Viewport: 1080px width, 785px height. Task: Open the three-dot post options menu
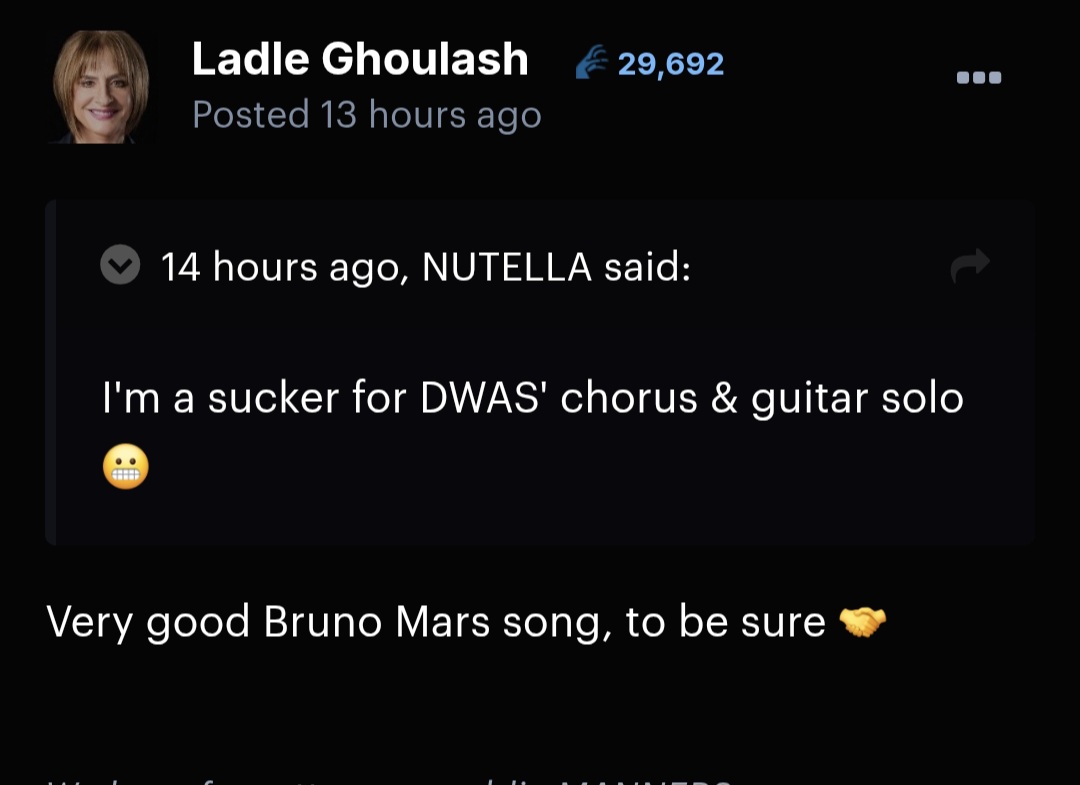pyautogui.click(x=979, y=78)
